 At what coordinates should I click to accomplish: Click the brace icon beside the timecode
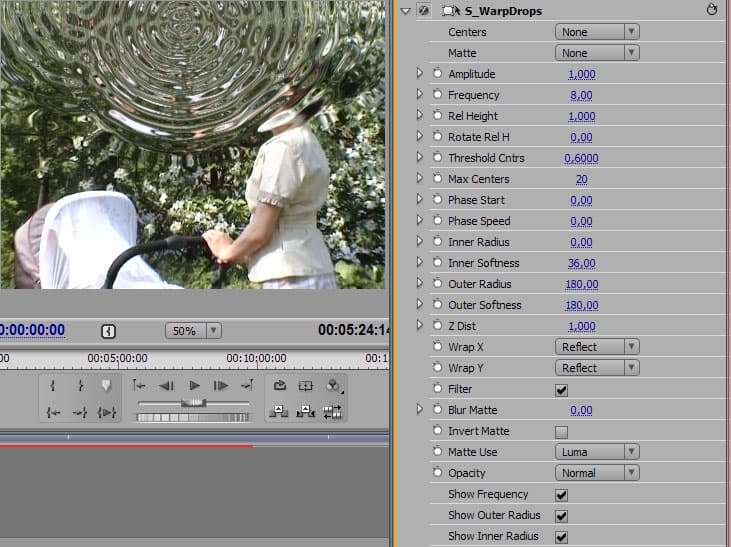[109, 332]
